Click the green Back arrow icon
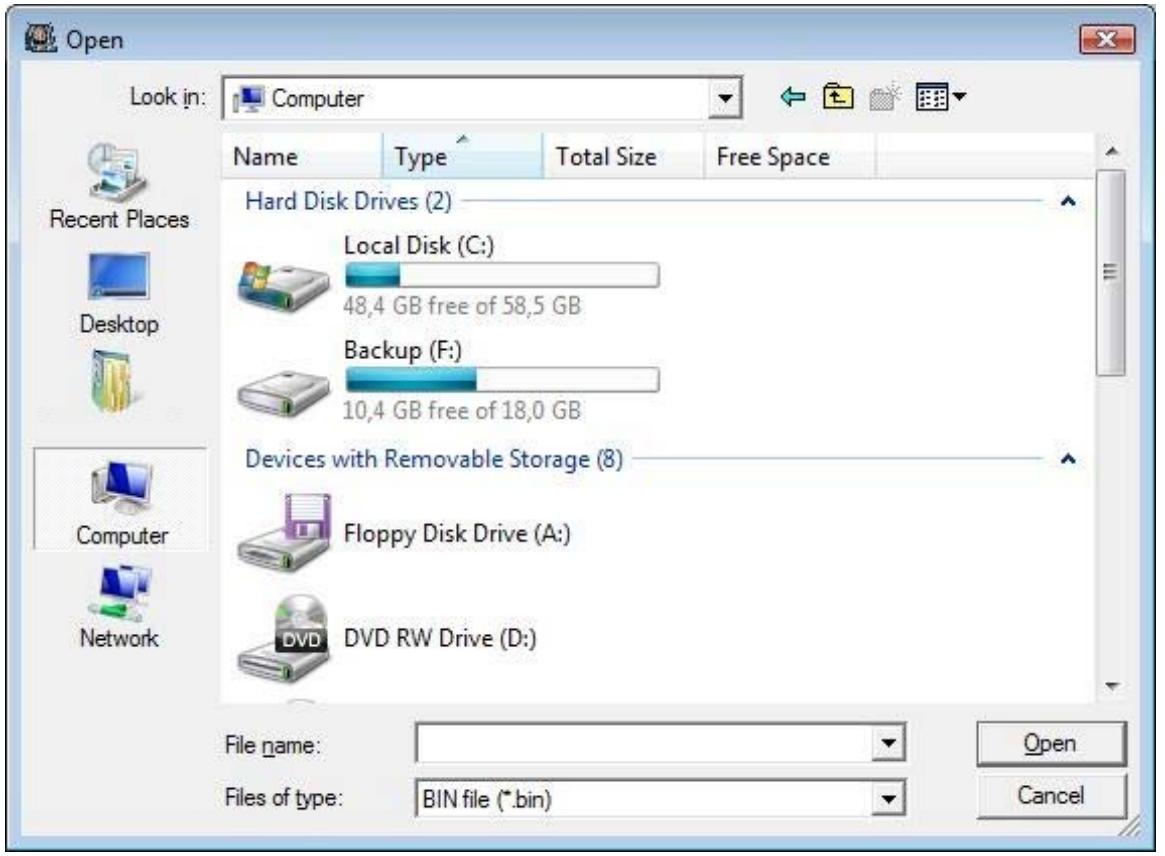The width and height of the screenshot is (1165, 856). pos(791,99)
